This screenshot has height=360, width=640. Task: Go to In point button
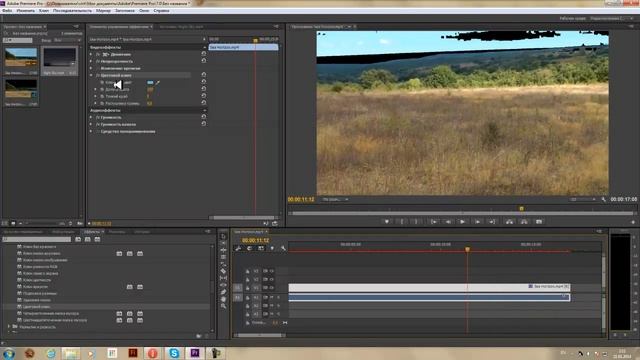[433, 222]
